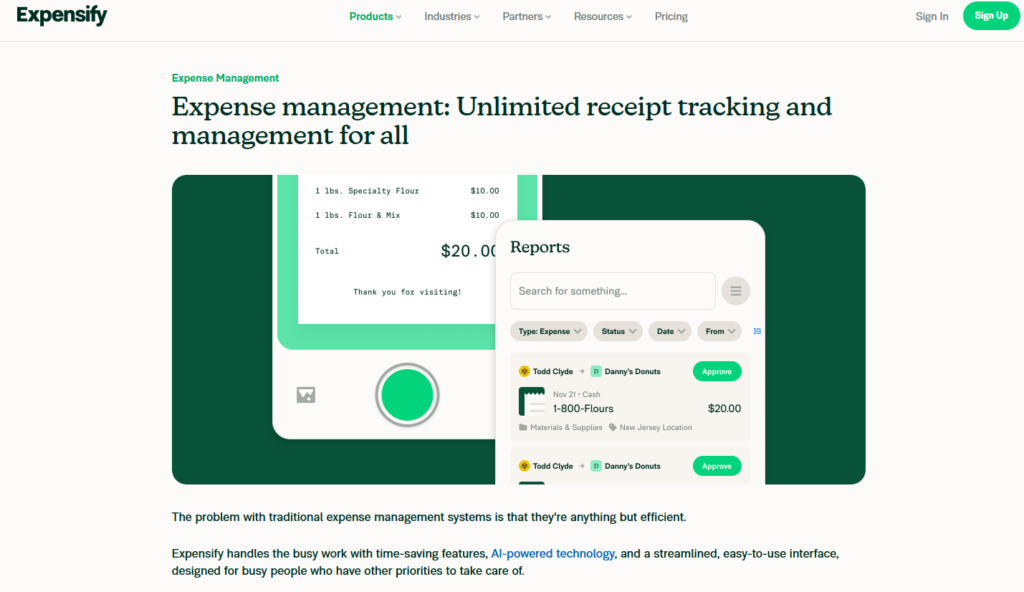
Task: Click the $20.00 expense amount
Action: point(724,408)
